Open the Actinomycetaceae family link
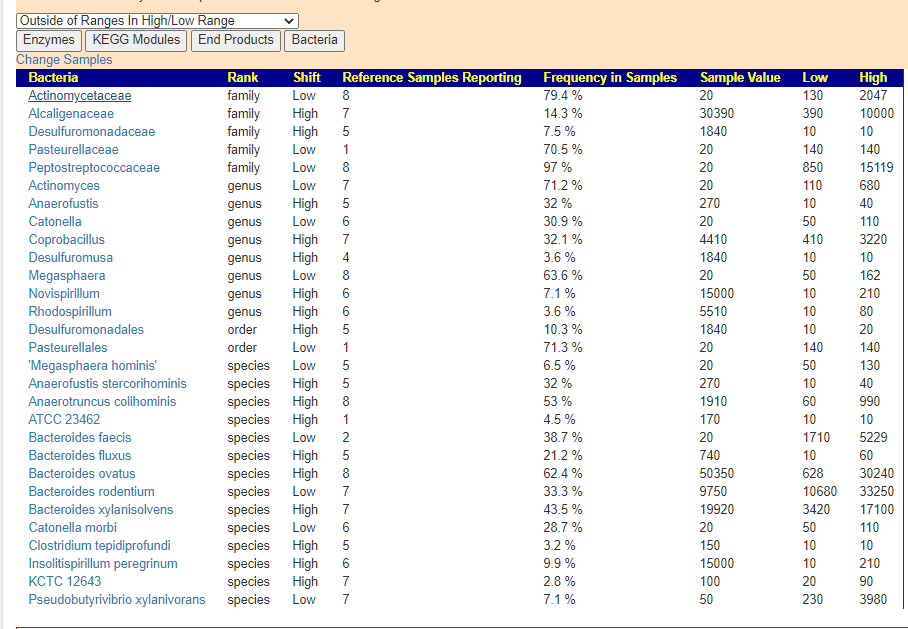Screen dimensions: 908x629 point(79,96)
